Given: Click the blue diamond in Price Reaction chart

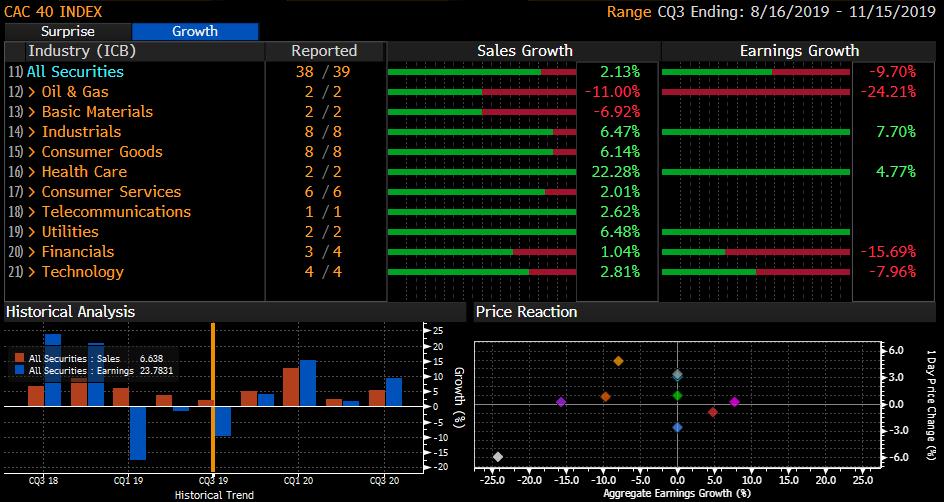Looking at the screenshot, I should [677, 427].
